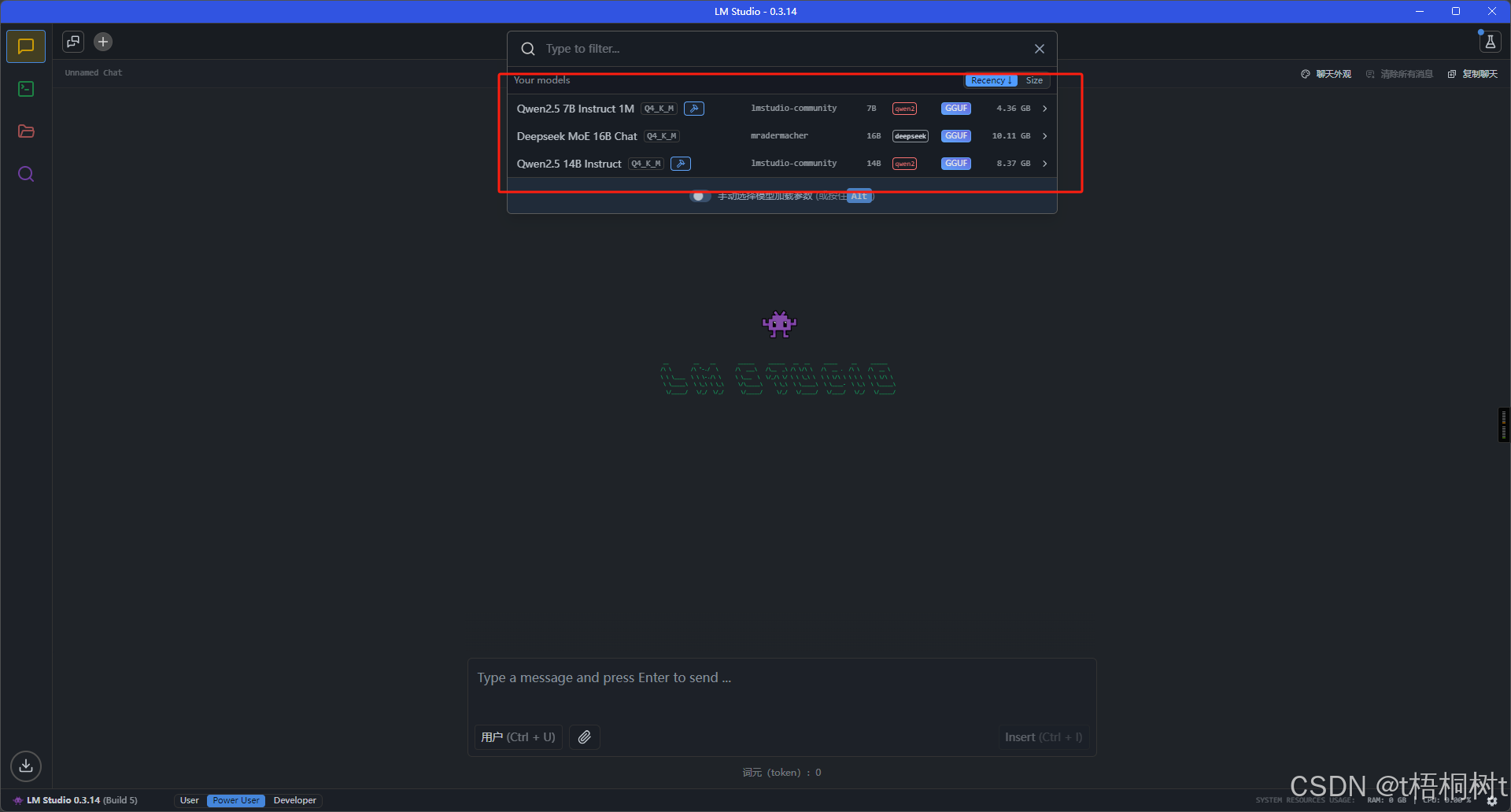Open the Downloads panel icon
Viewport: 1511px width, 812px height.
pyautogui.click(x=26, y=766)
